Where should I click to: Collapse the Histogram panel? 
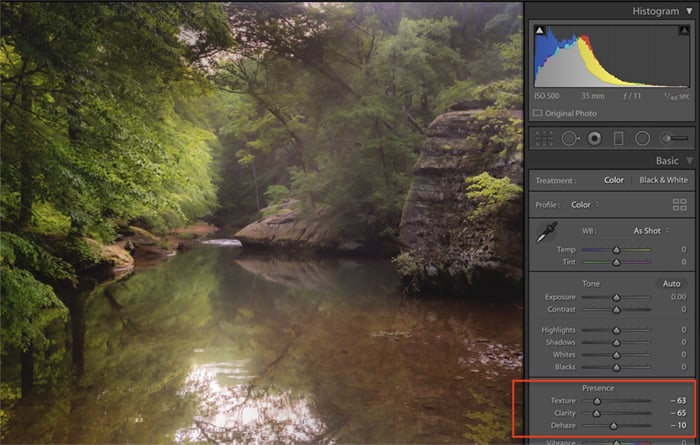coord(689,11)
